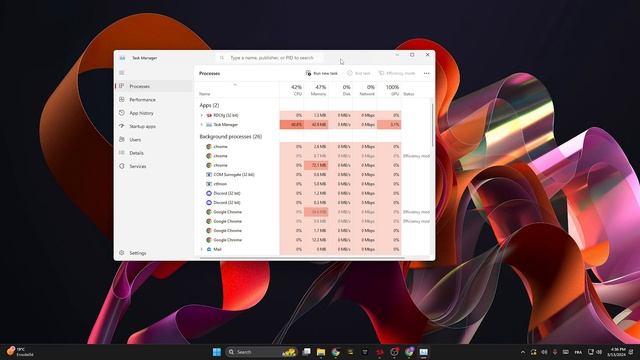Select the RDCfg (32 bit) app icon
Viewport: 640px width, 360px height.
click(209, 116)
